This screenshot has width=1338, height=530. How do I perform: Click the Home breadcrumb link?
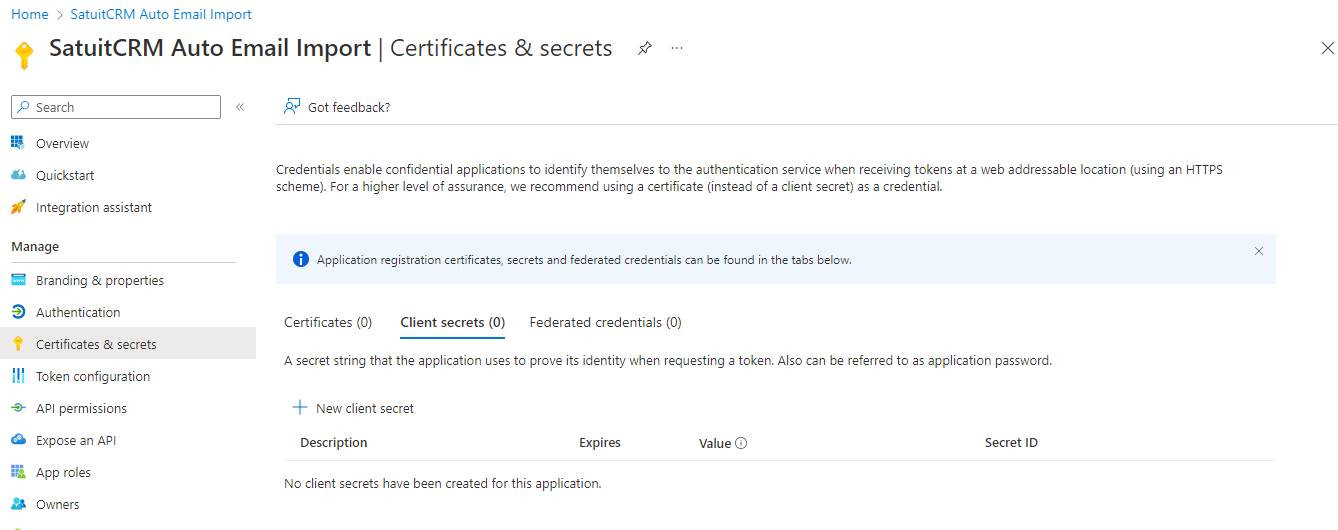pos(30,14)
